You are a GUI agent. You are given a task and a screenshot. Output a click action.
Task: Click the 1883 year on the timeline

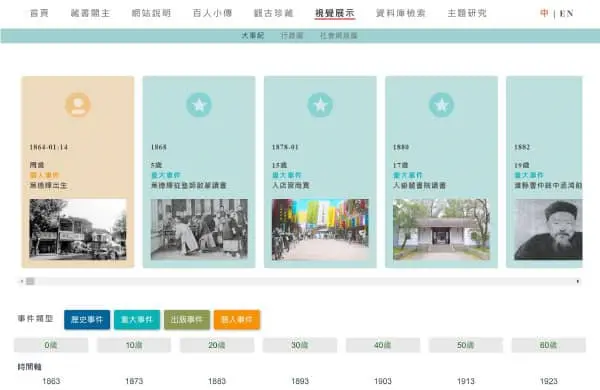[217, 381]
